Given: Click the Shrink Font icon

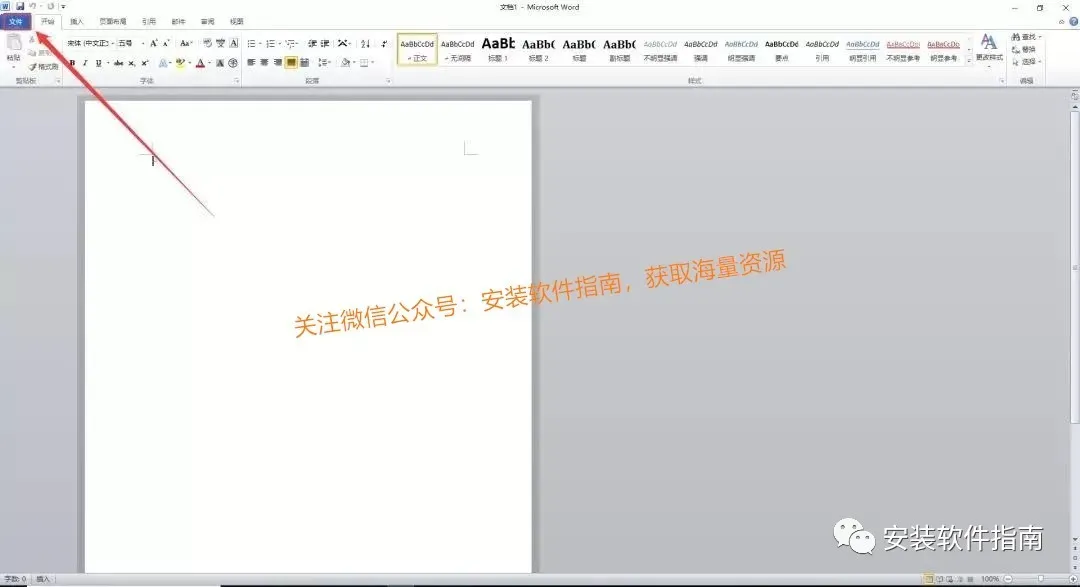Looking at the screenshot, I should (166, 43).
